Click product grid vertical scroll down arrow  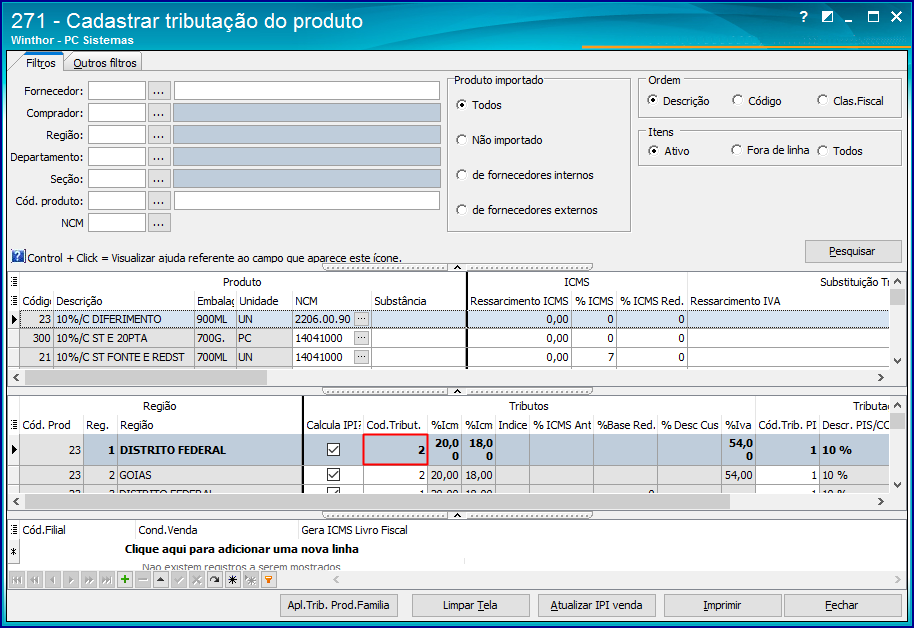(x=898, y=361)
